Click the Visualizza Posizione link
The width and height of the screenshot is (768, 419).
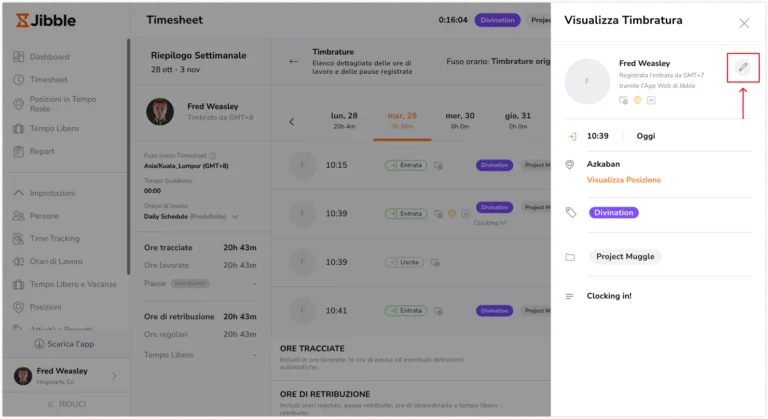click(x=624, y=180)
